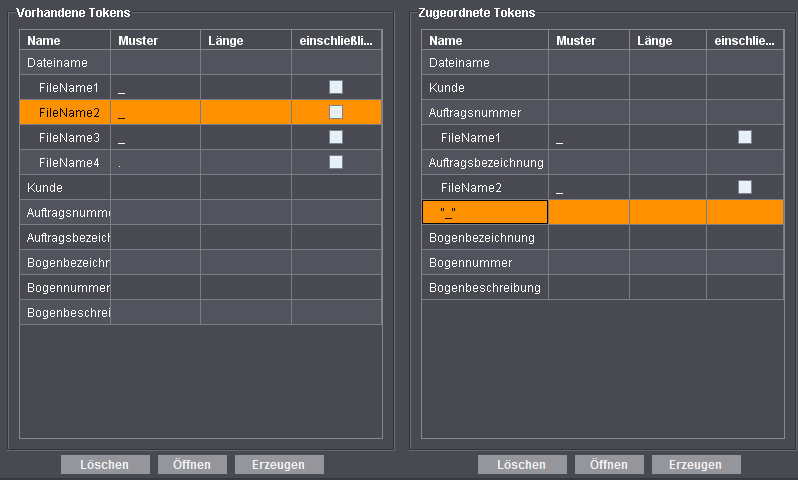798x480 pixels.
Task: Select Dateiname node in Vorhandene Tokens
Action: (62, 63)
